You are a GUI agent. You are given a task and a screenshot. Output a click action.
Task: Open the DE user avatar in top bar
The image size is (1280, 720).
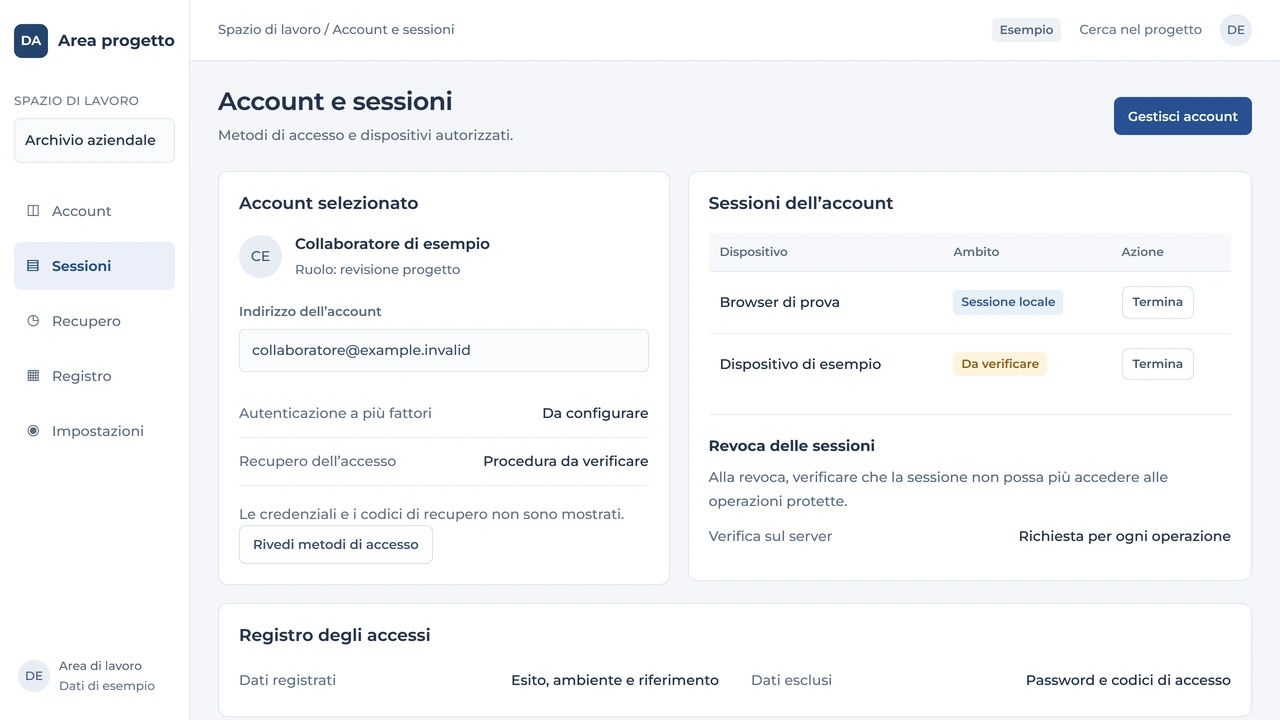pos(1236,30)
